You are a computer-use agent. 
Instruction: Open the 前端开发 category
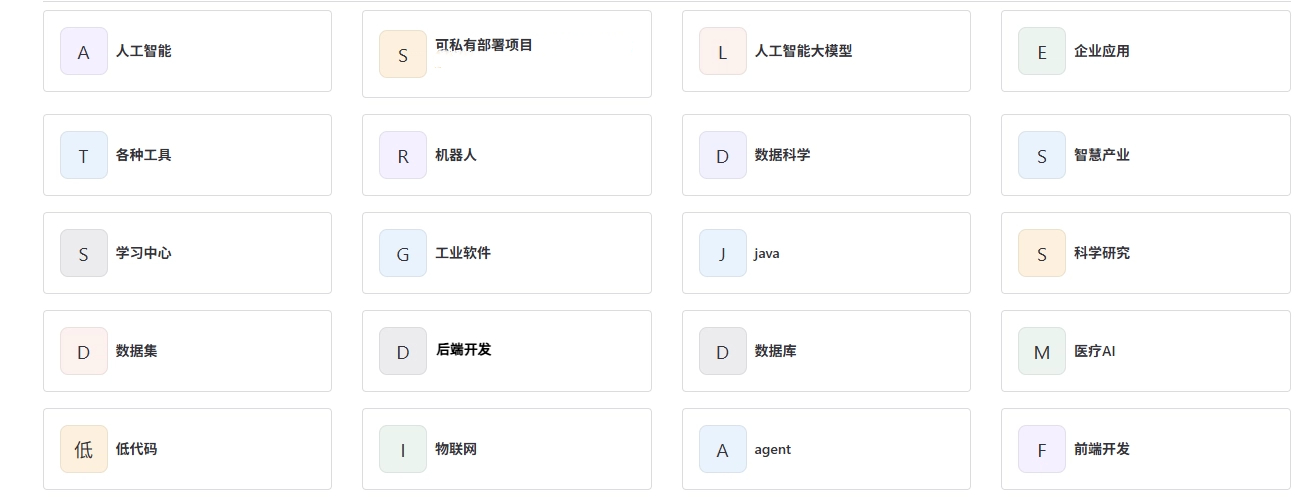pos(1146,449)
